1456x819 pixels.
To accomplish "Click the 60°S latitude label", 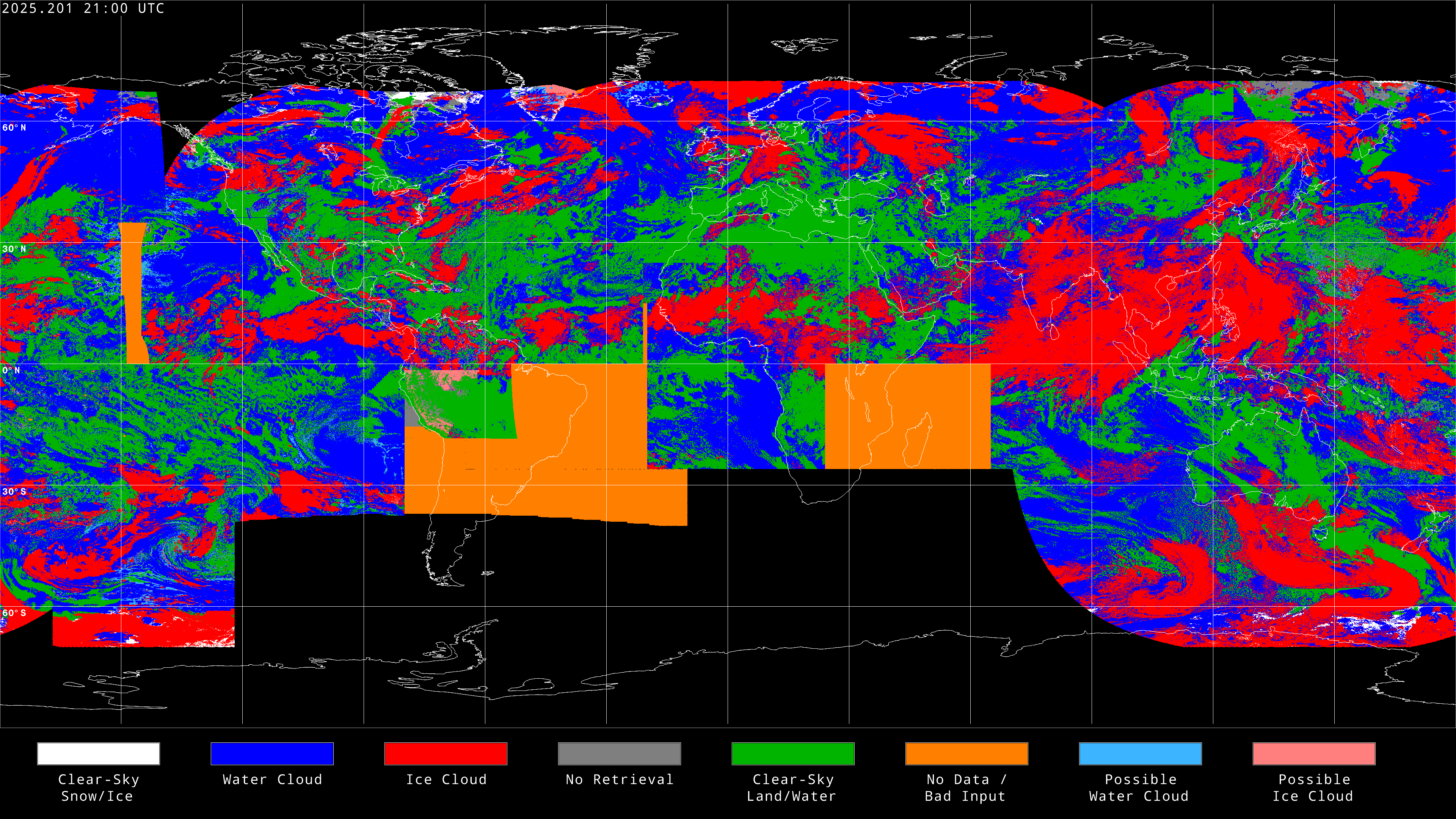I will pyautogui.click(x=14, y=613).
